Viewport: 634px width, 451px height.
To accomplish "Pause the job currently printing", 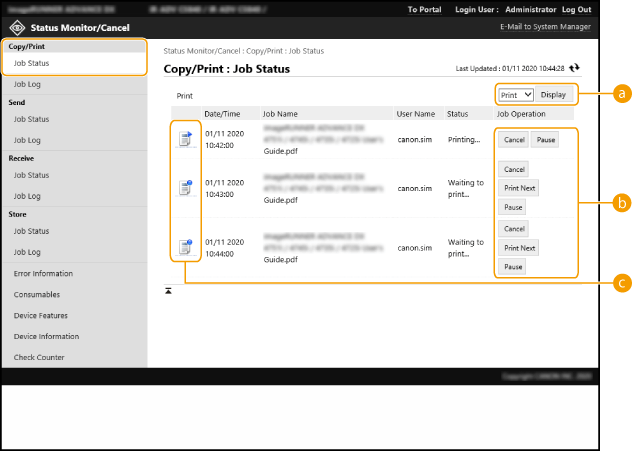I will click(545, 140).
